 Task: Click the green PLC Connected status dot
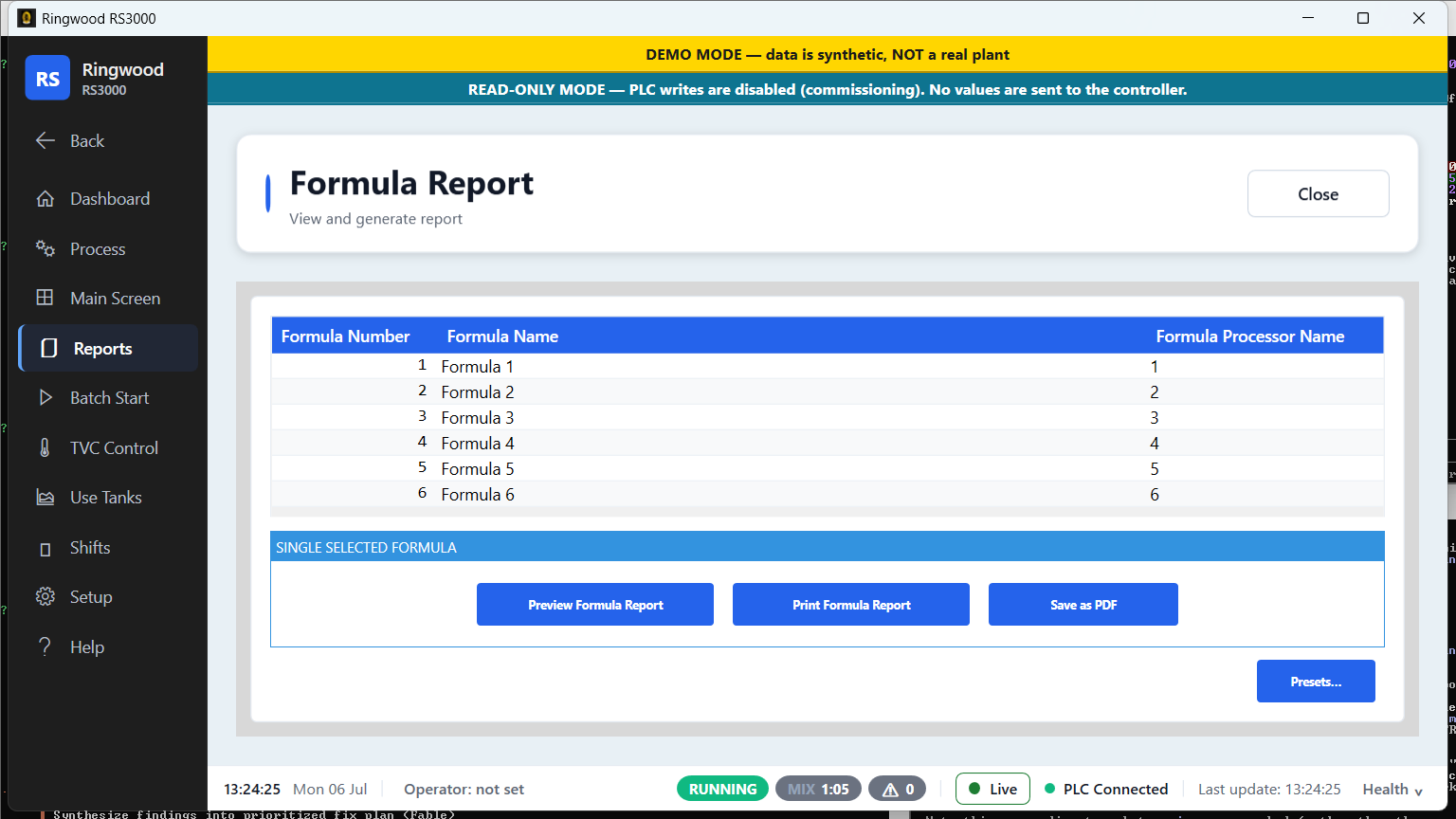pos(1049,789)
